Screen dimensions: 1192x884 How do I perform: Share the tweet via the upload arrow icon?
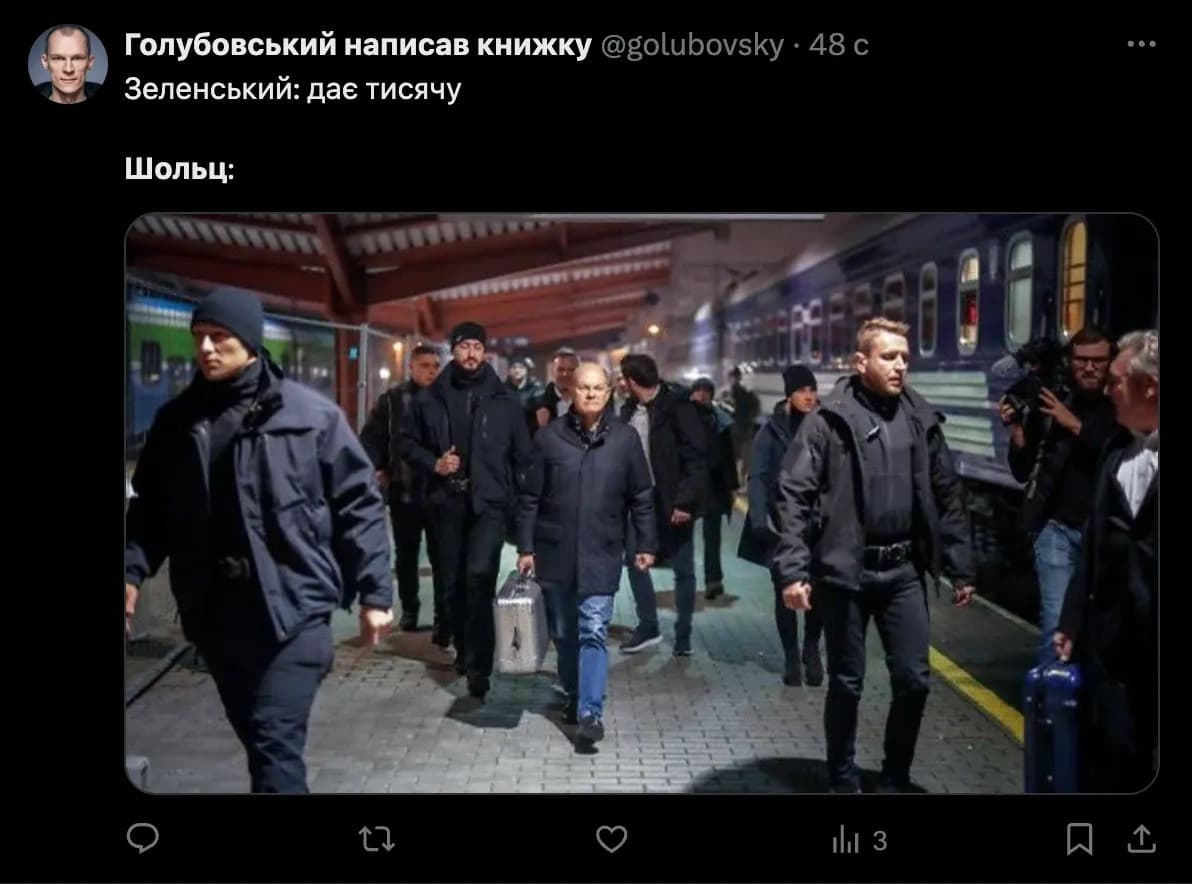tap(1141, 838)
